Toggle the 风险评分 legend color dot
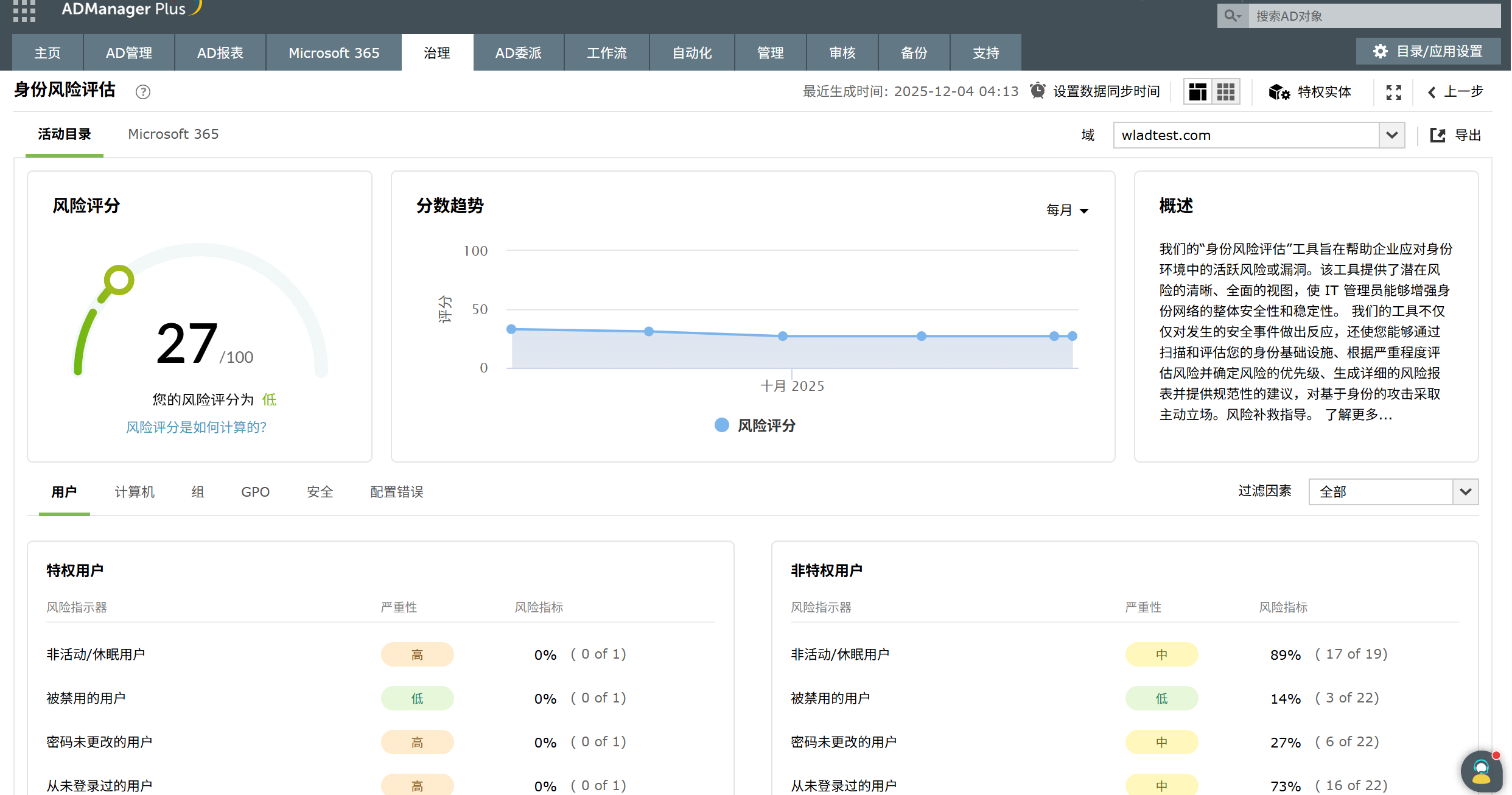 click(721, 425)
